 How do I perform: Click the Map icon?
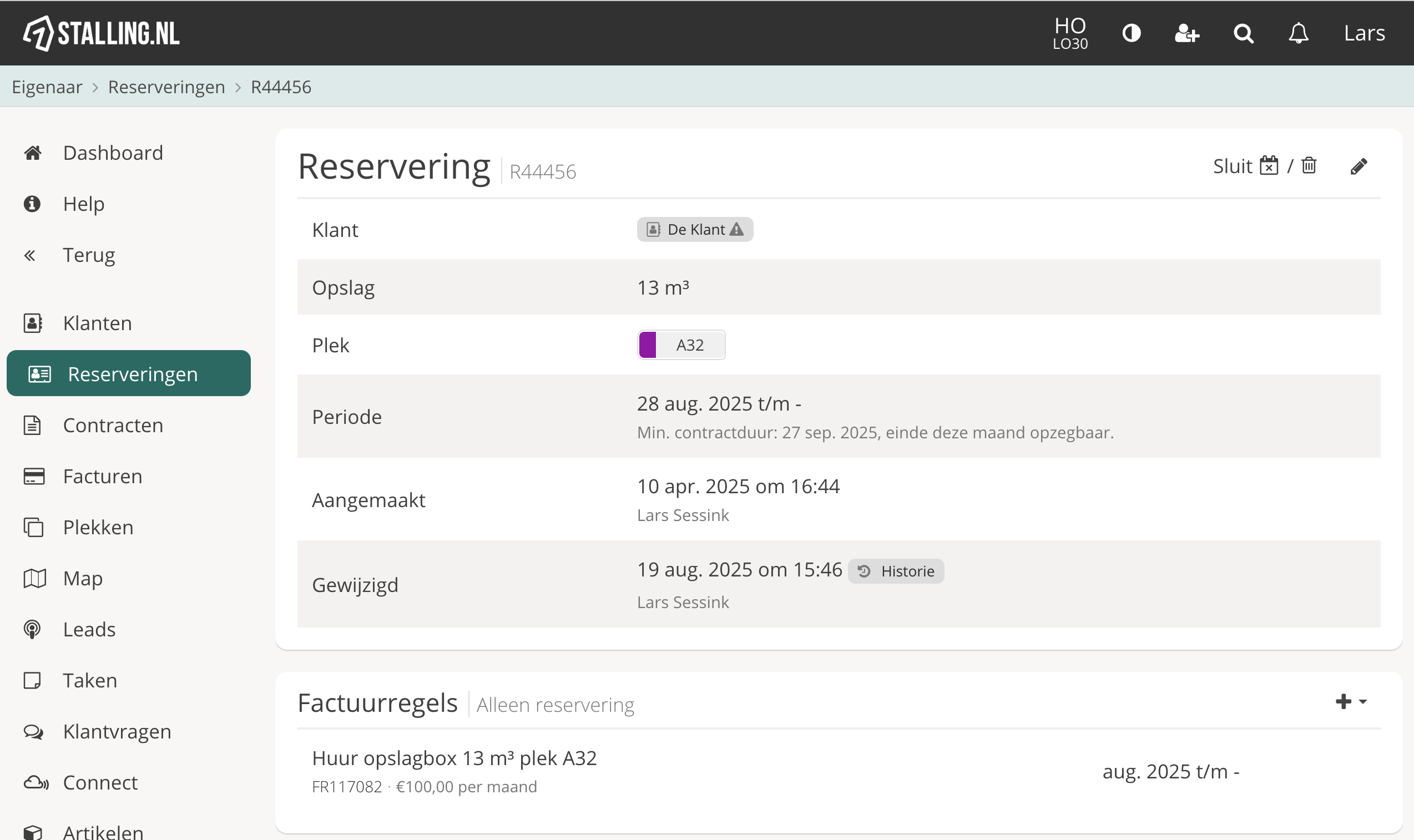pos(34,579)
